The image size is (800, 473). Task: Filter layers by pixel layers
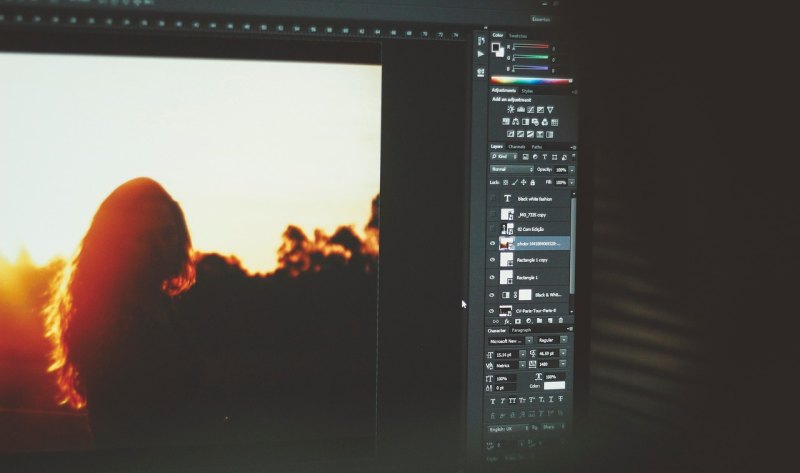point(525,157)
